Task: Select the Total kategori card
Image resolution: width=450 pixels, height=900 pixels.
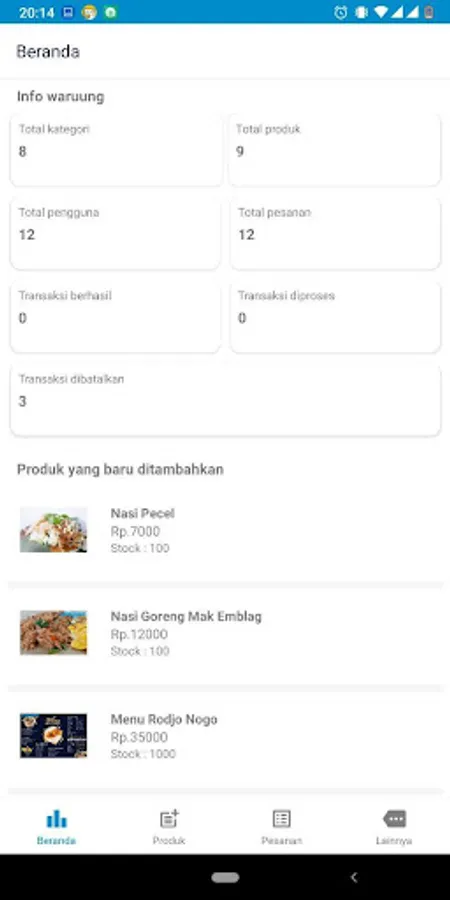Action: coord(116,150)
